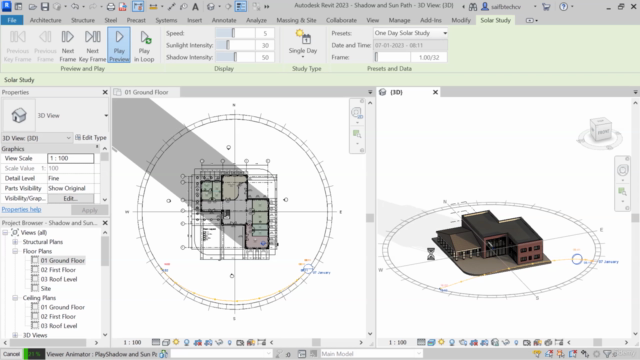Click Visual Style icon in Ground Floor view bar

pyautogui.click(x=166, y=342)
